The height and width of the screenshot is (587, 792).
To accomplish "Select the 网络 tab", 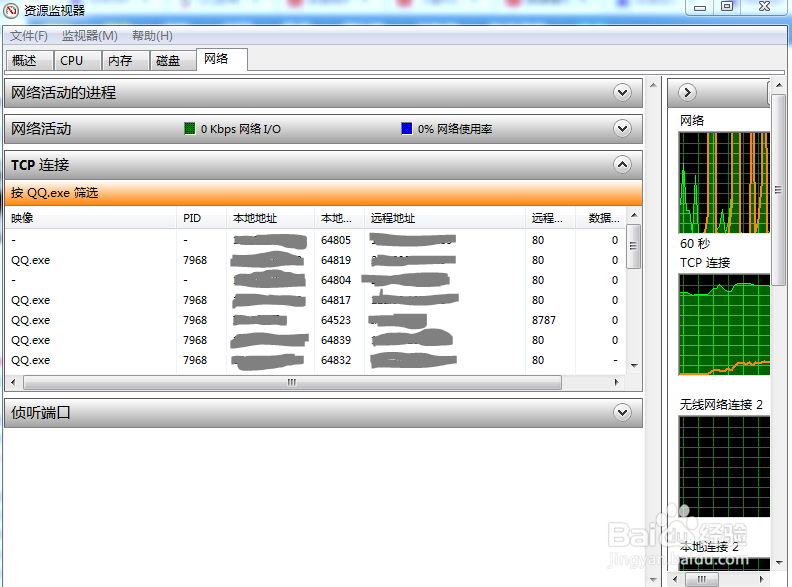I will [222, 60].
